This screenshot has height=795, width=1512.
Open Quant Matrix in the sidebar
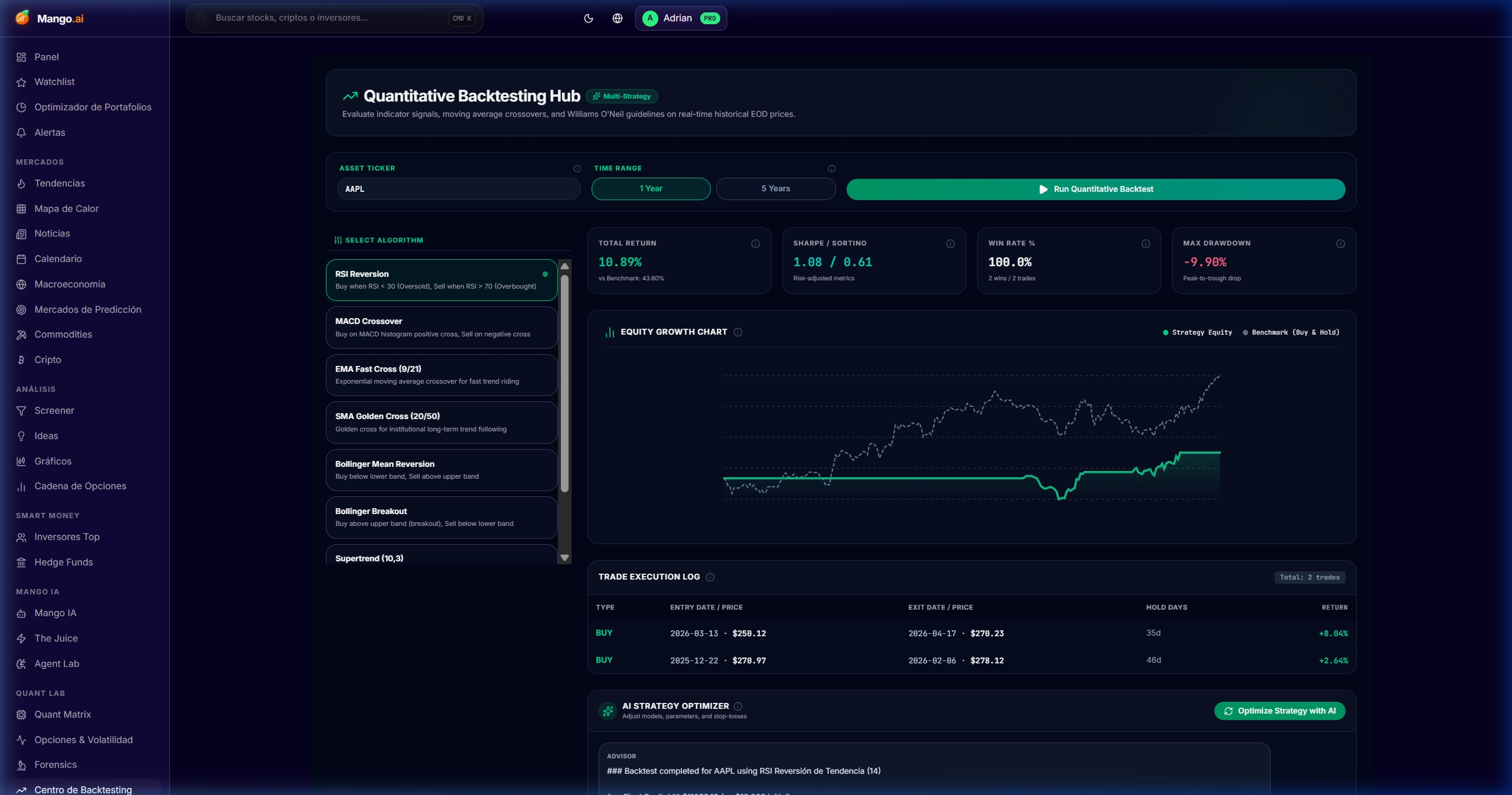coord(63,714)
